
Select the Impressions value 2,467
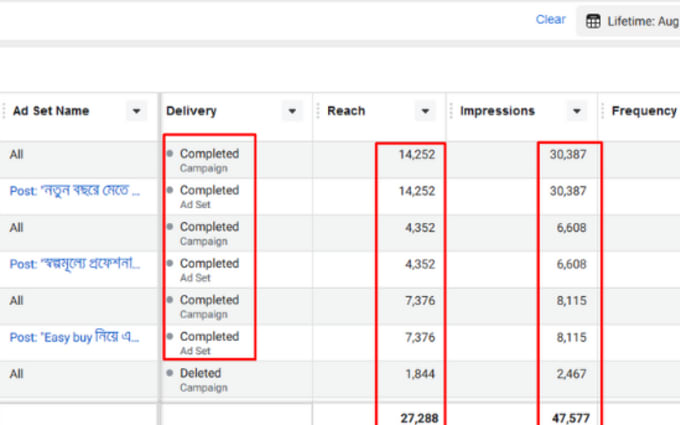pos(572,374)
